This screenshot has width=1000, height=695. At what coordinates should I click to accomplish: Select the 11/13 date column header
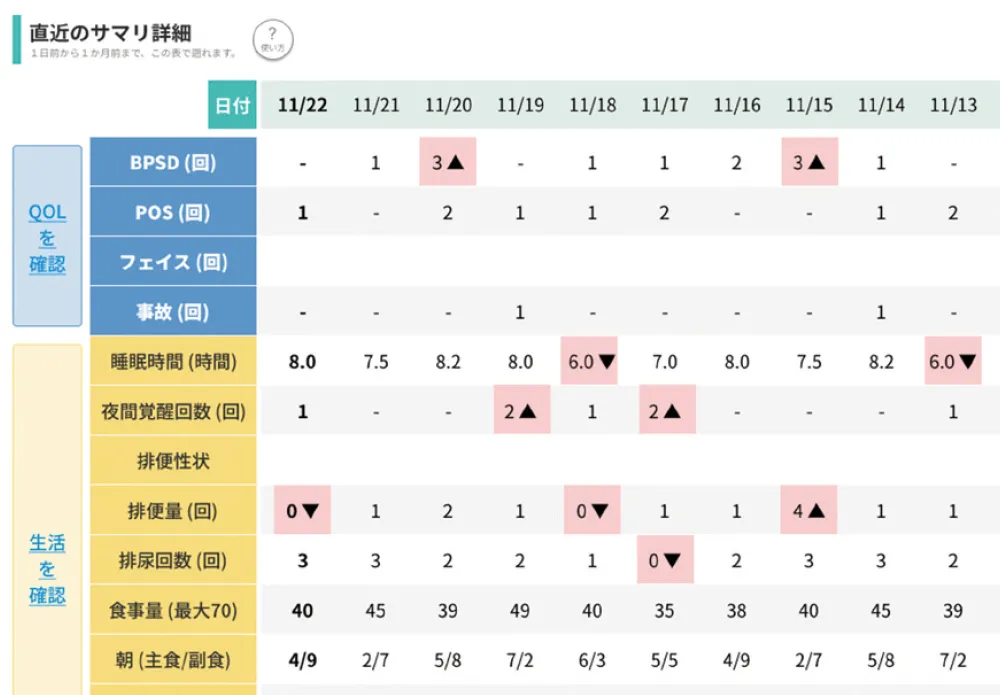click(953, 105)
